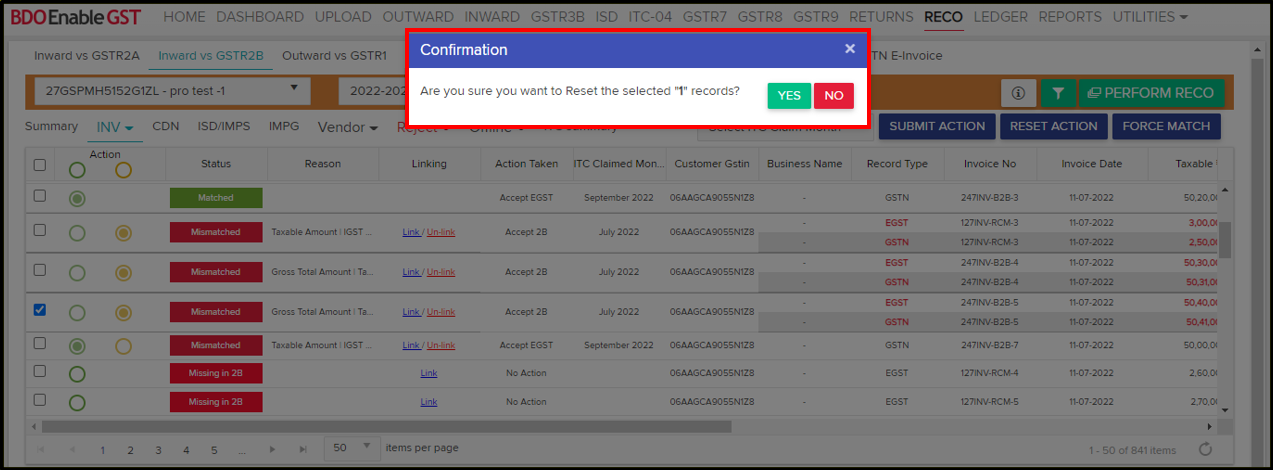Select the checkbox for the Matched row
Viewport: 1273px width, 470px height.
[x=40, y=197]
